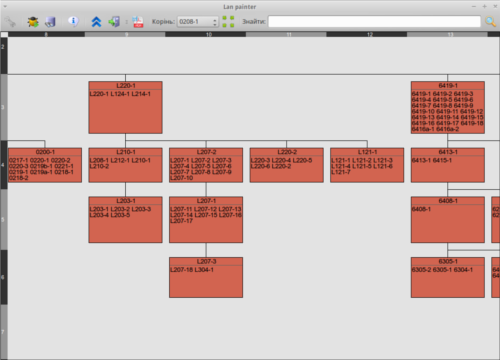The height and width of the screenshot is (360, 500).
Task: Click the stepper arrows of the Корінь box
Action: (x=215, y=22)
